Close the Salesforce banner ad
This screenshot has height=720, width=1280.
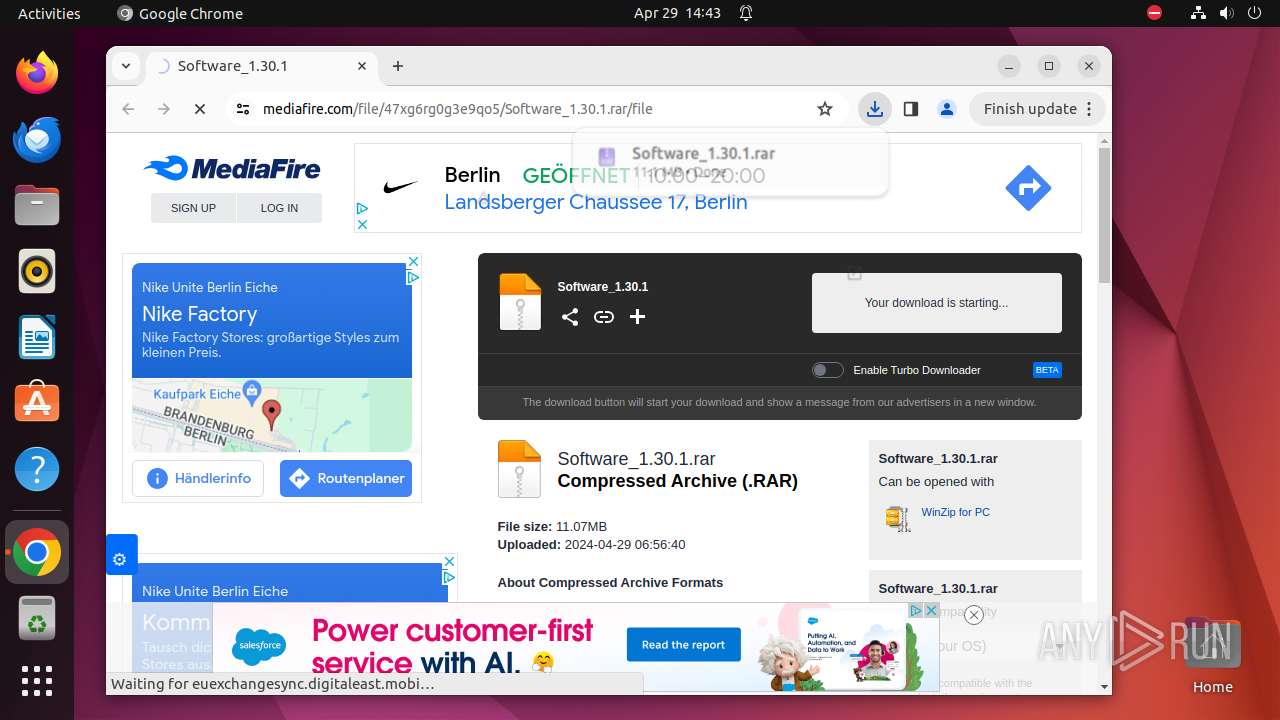931,610
